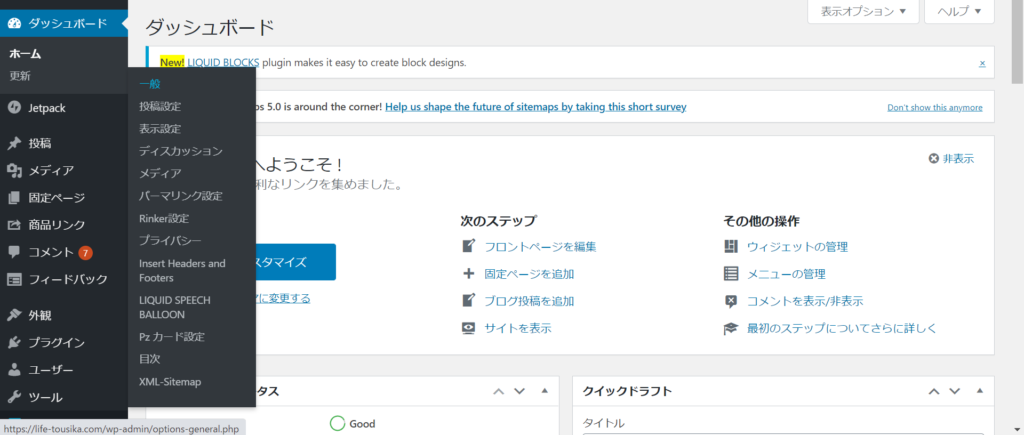
Task: Click the サイトを表示 link
Action: 518,329
